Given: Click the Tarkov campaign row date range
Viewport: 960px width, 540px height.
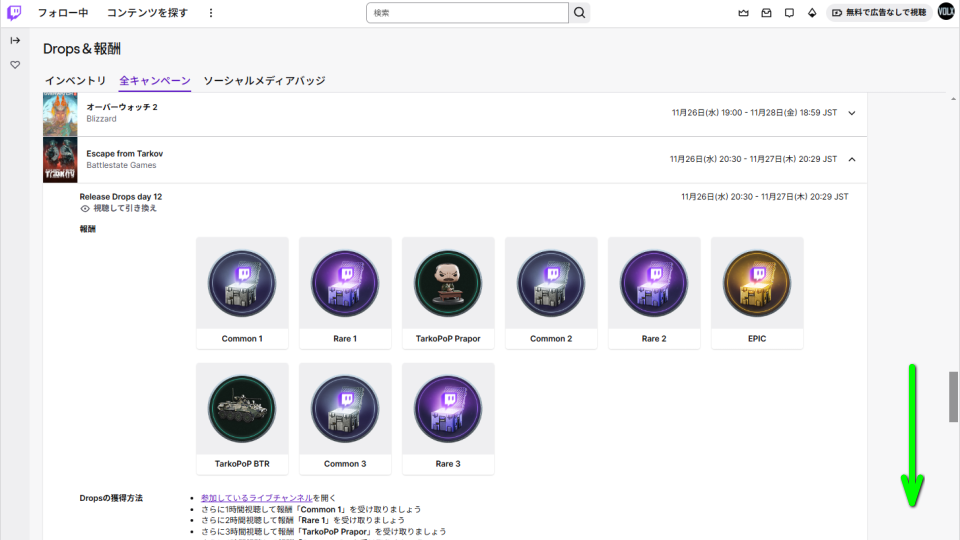Looking at the screenshot, I should coord(753,159).
